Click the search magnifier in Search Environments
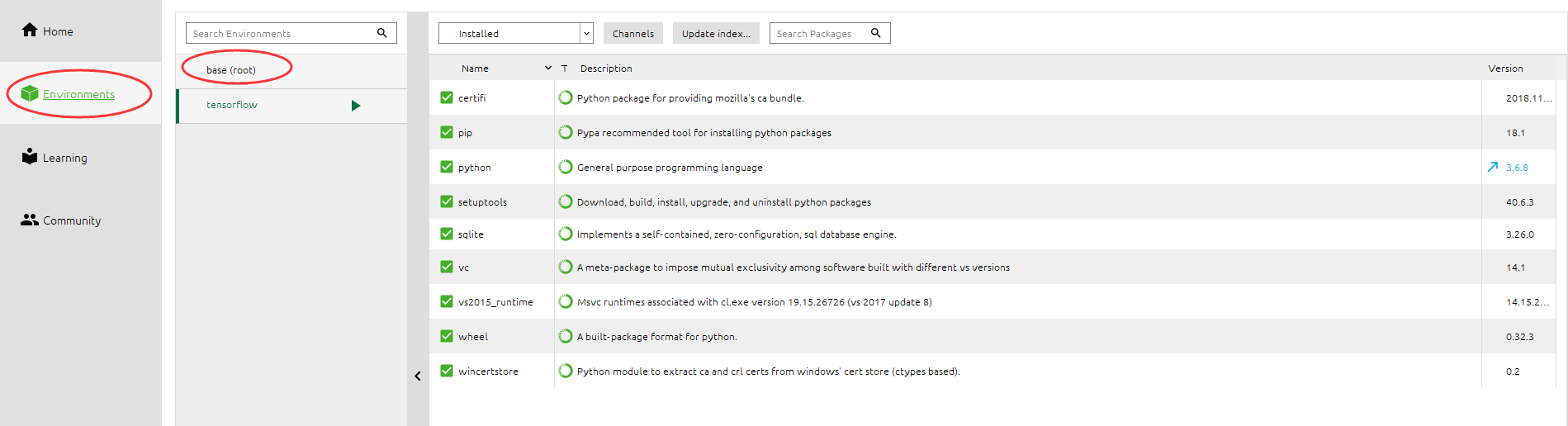 (x=382, y=33)
